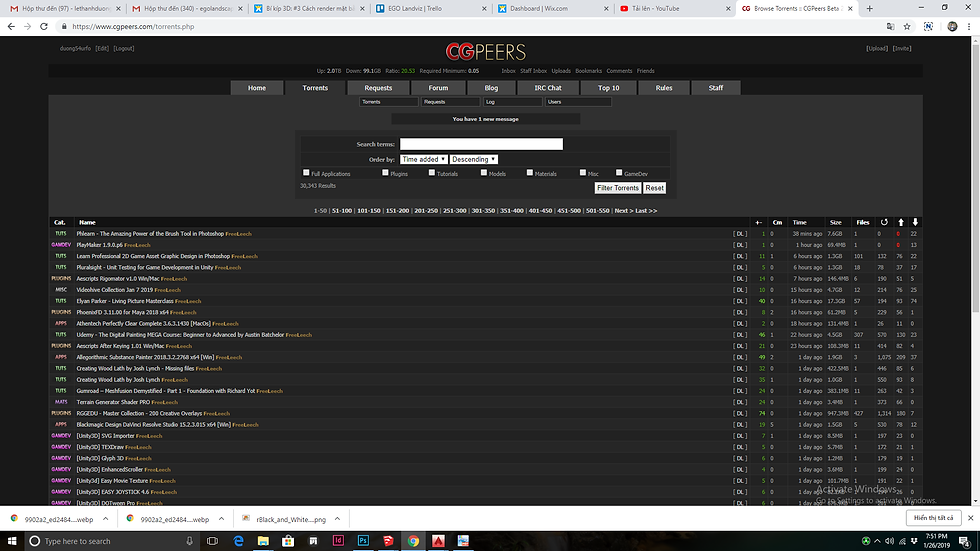Open the Blog navigation tab
980x551 pixels.
(x=491, y=88)
